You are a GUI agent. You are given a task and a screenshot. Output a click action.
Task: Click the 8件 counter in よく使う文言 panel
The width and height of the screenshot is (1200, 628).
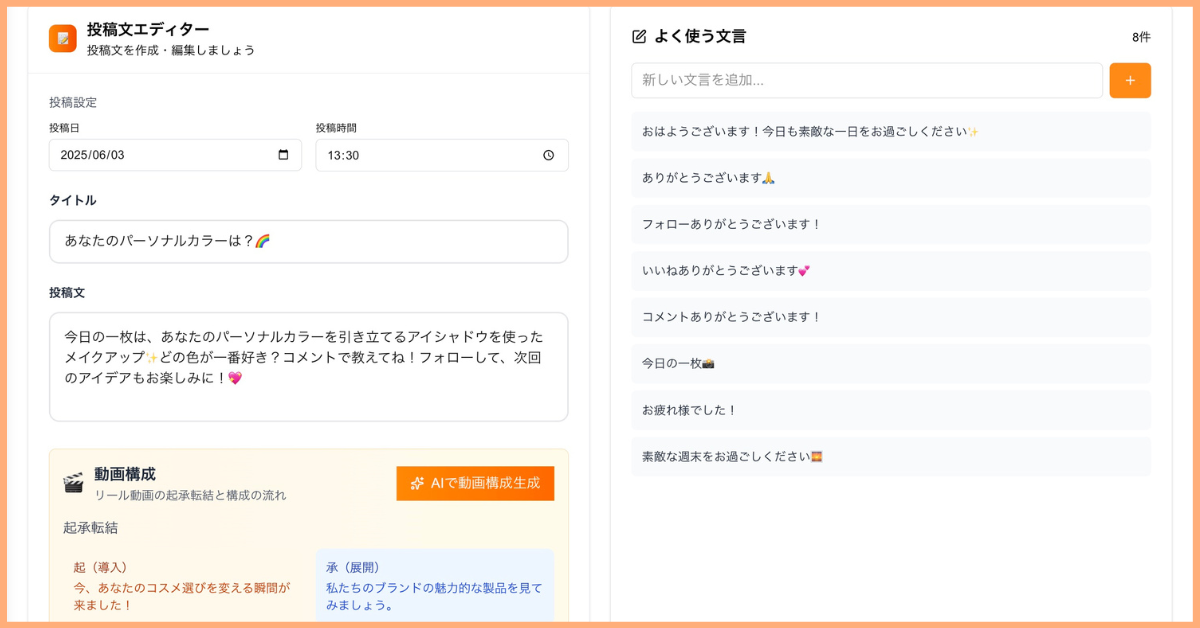(1141, 36)
